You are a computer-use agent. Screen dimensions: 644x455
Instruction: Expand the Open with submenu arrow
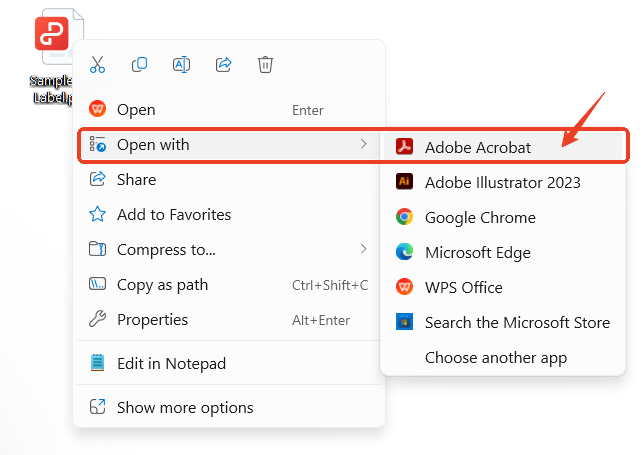coord(363,144)
